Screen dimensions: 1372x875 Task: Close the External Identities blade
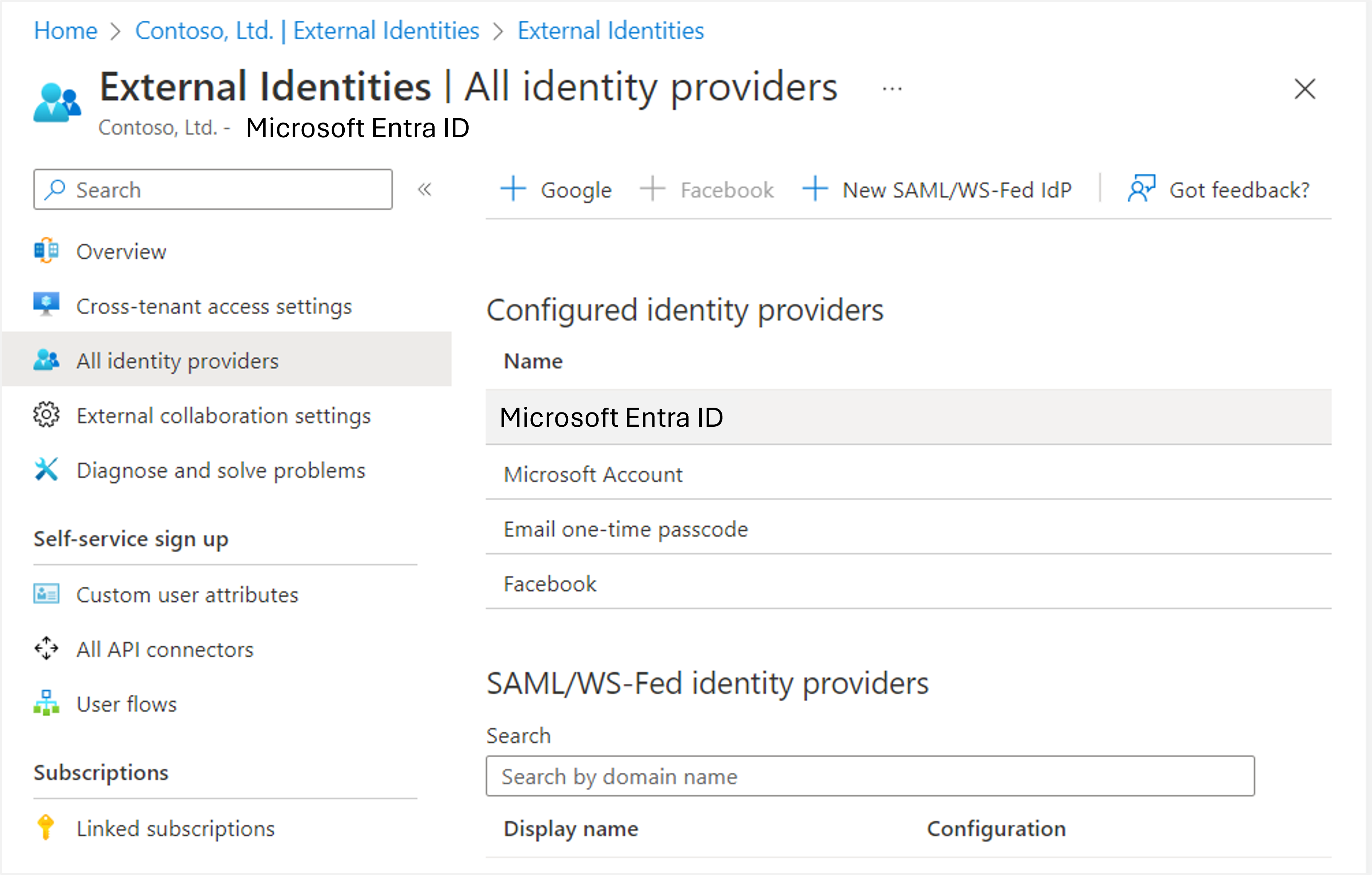pos(1304,89)
